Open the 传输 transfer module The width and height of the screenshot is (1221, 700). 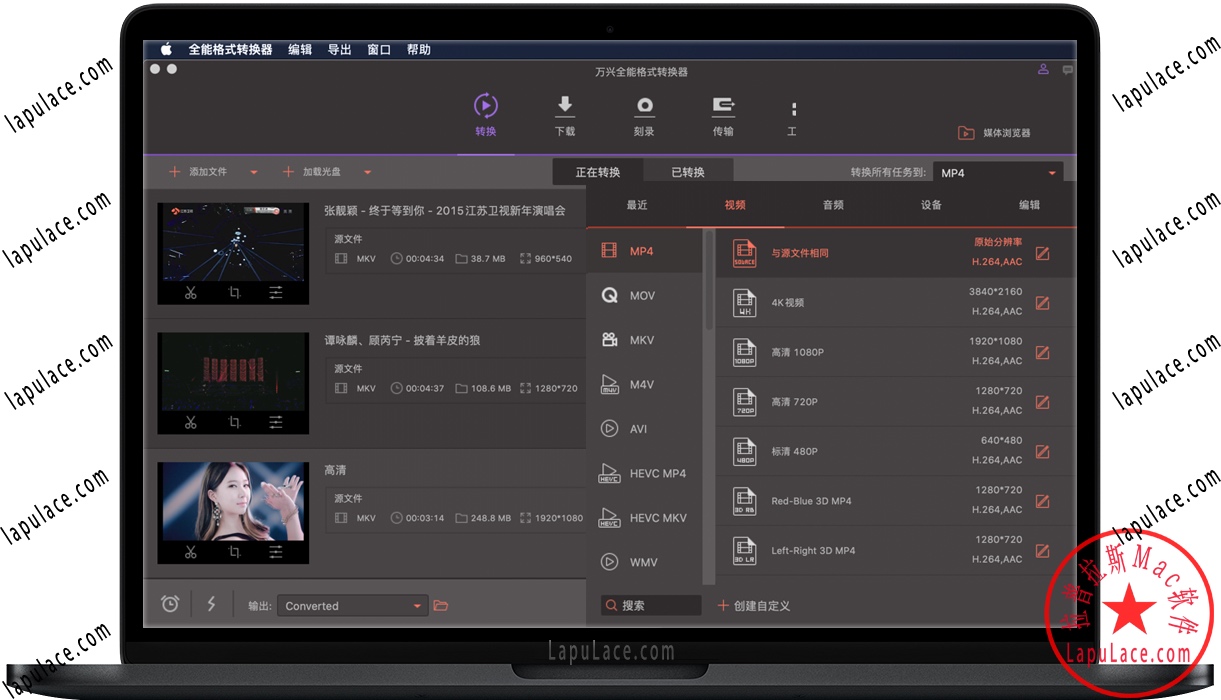pyautogui.click(x=723, y=114)
